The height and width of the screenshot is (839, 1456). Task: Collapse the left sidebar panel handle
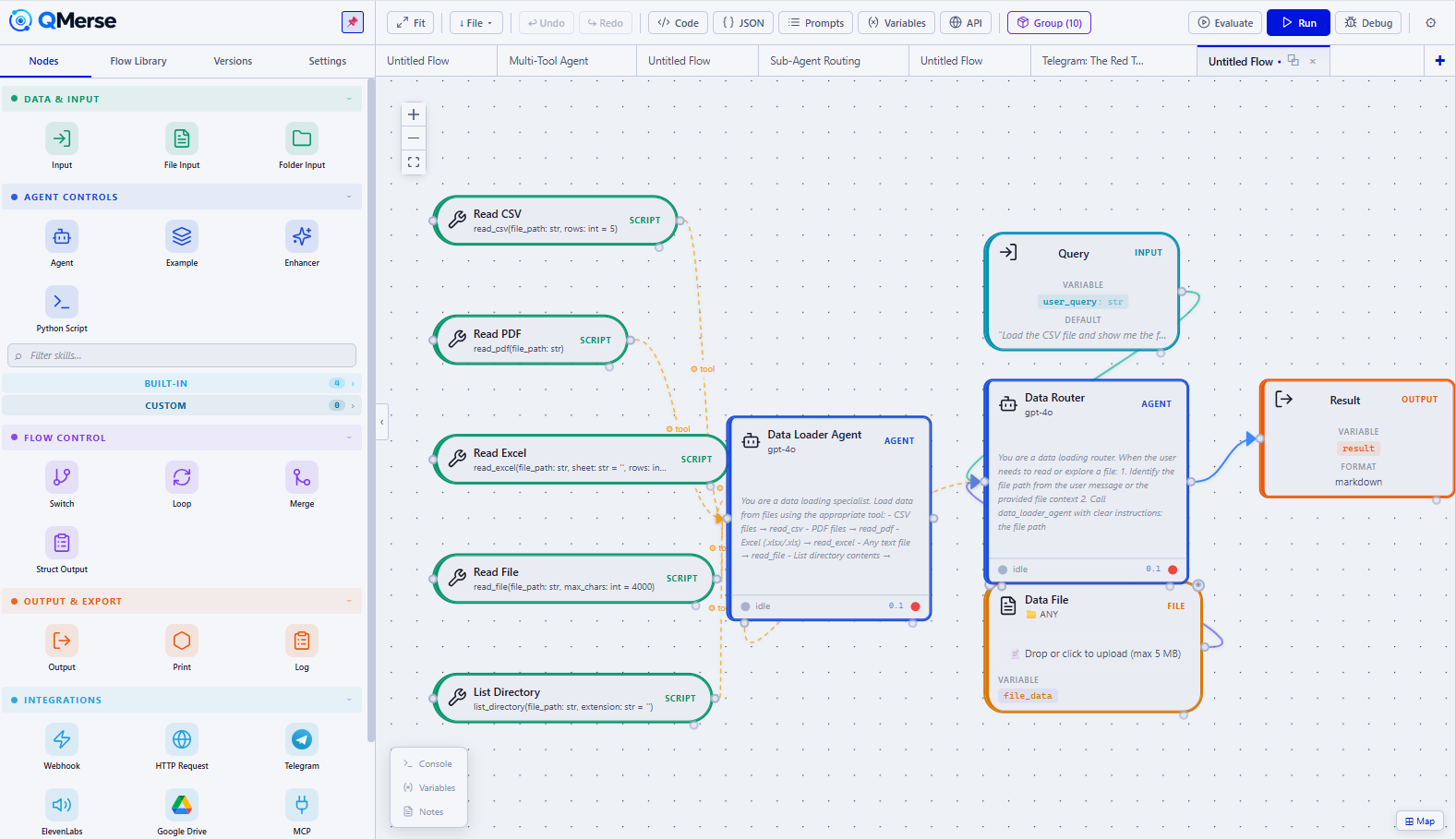click(x=382, y=422)
